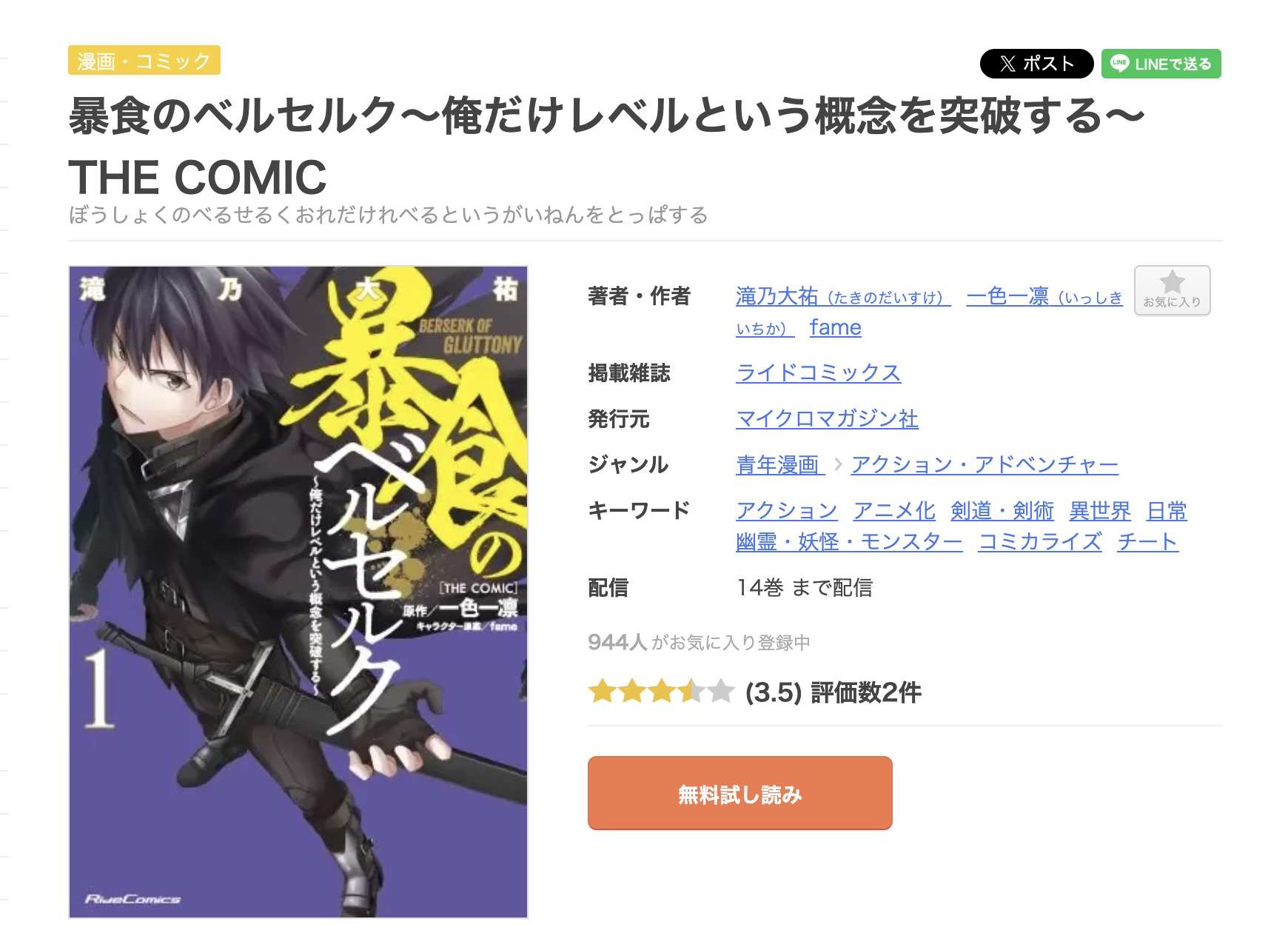Click the X post share button

click(x=1036, y=64)
